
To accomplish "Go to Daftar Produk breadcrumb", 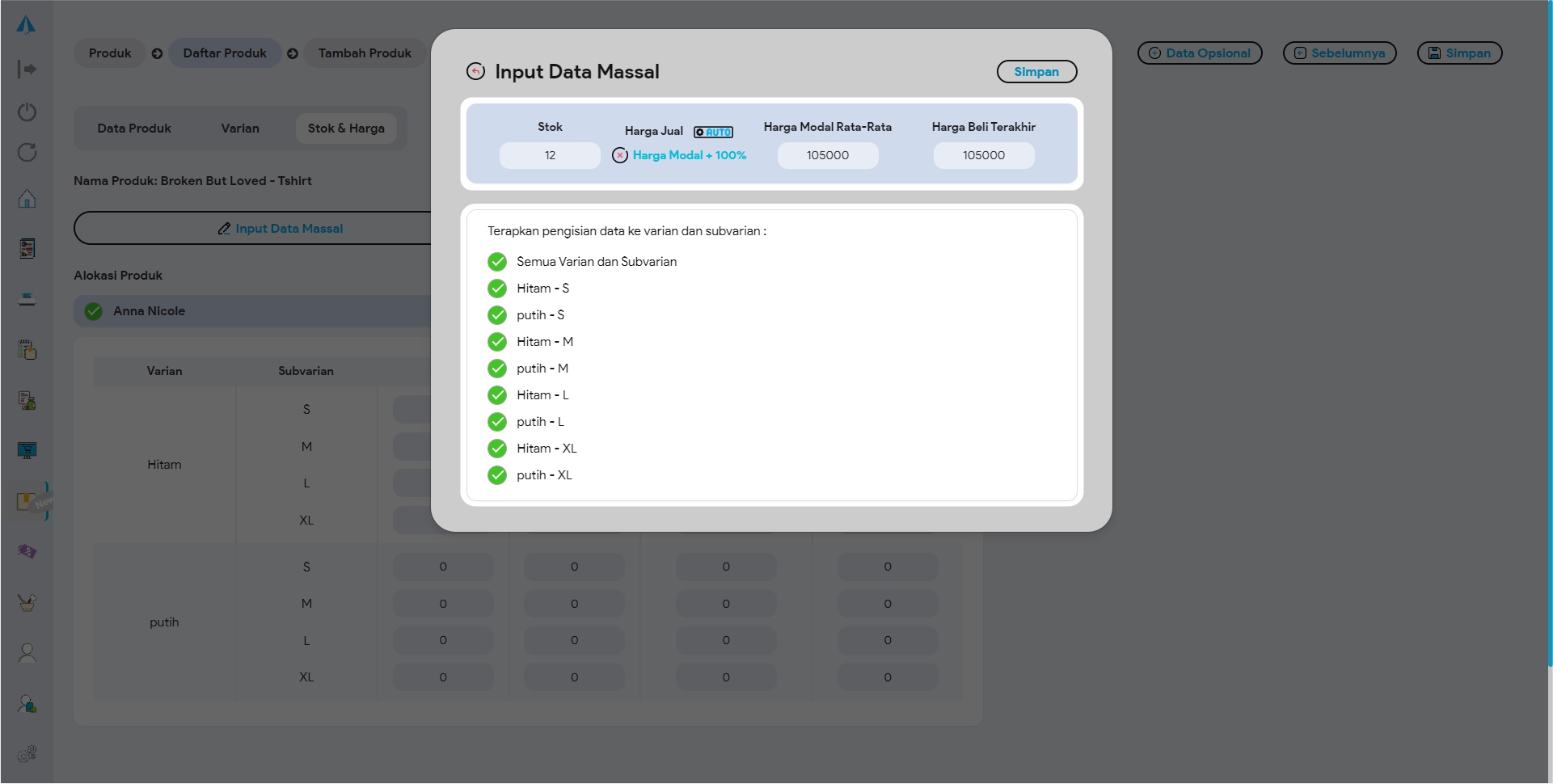I will [225, 53].
